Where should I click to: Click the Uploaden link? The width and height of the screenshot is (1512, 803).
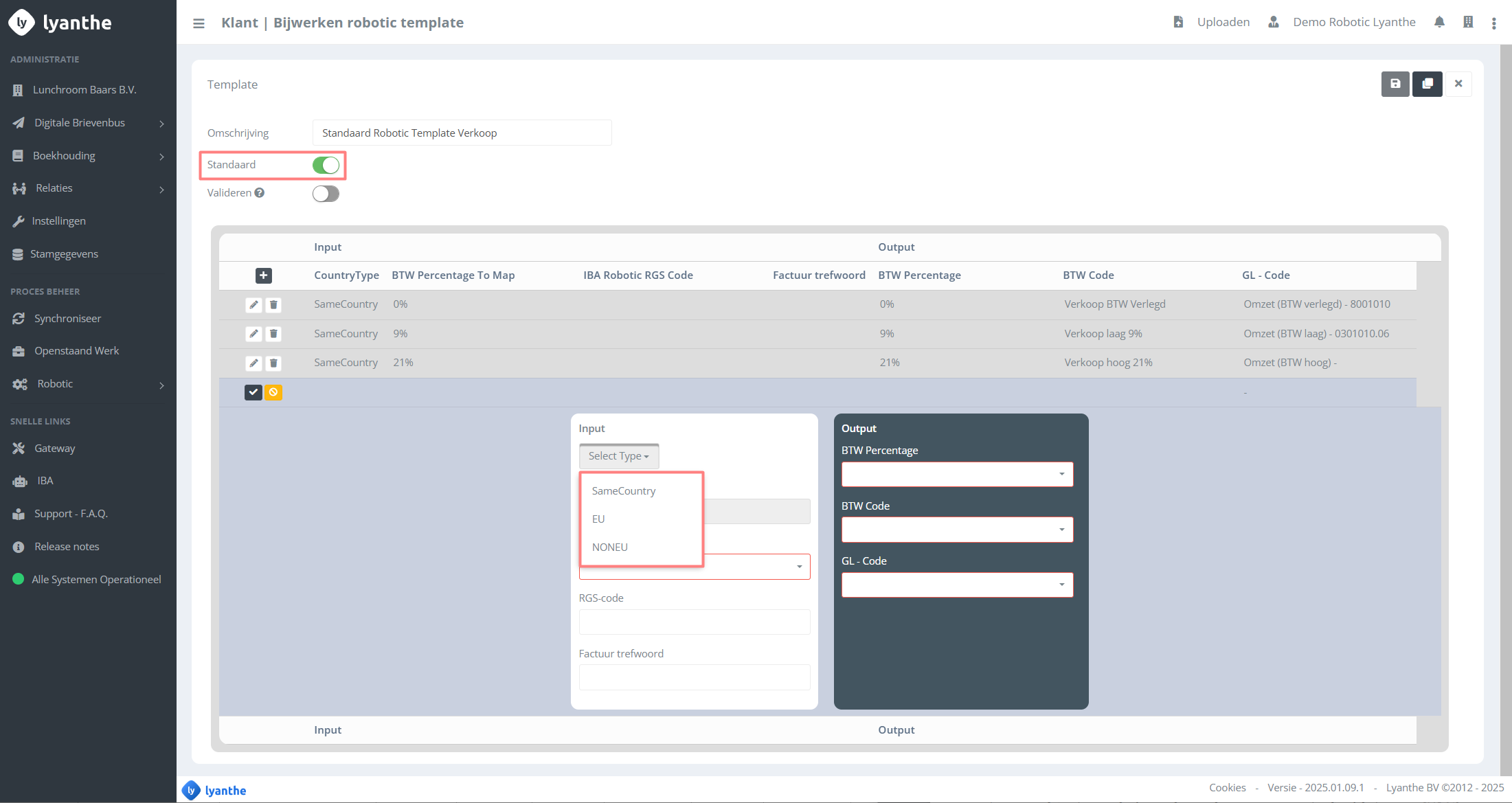(x=1223, y=22)
